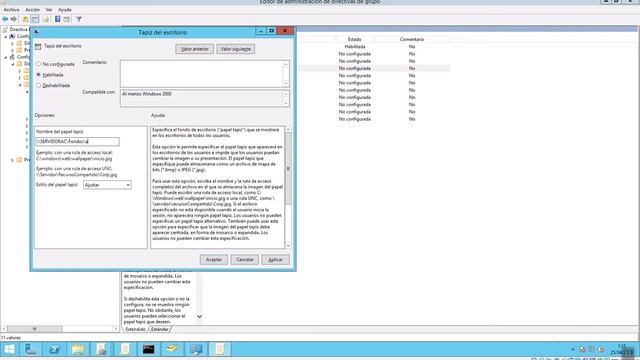640x360 pixels.
Task: Select the Habilitada radio button
Action: pyautogui.click(x=38, y=75)
